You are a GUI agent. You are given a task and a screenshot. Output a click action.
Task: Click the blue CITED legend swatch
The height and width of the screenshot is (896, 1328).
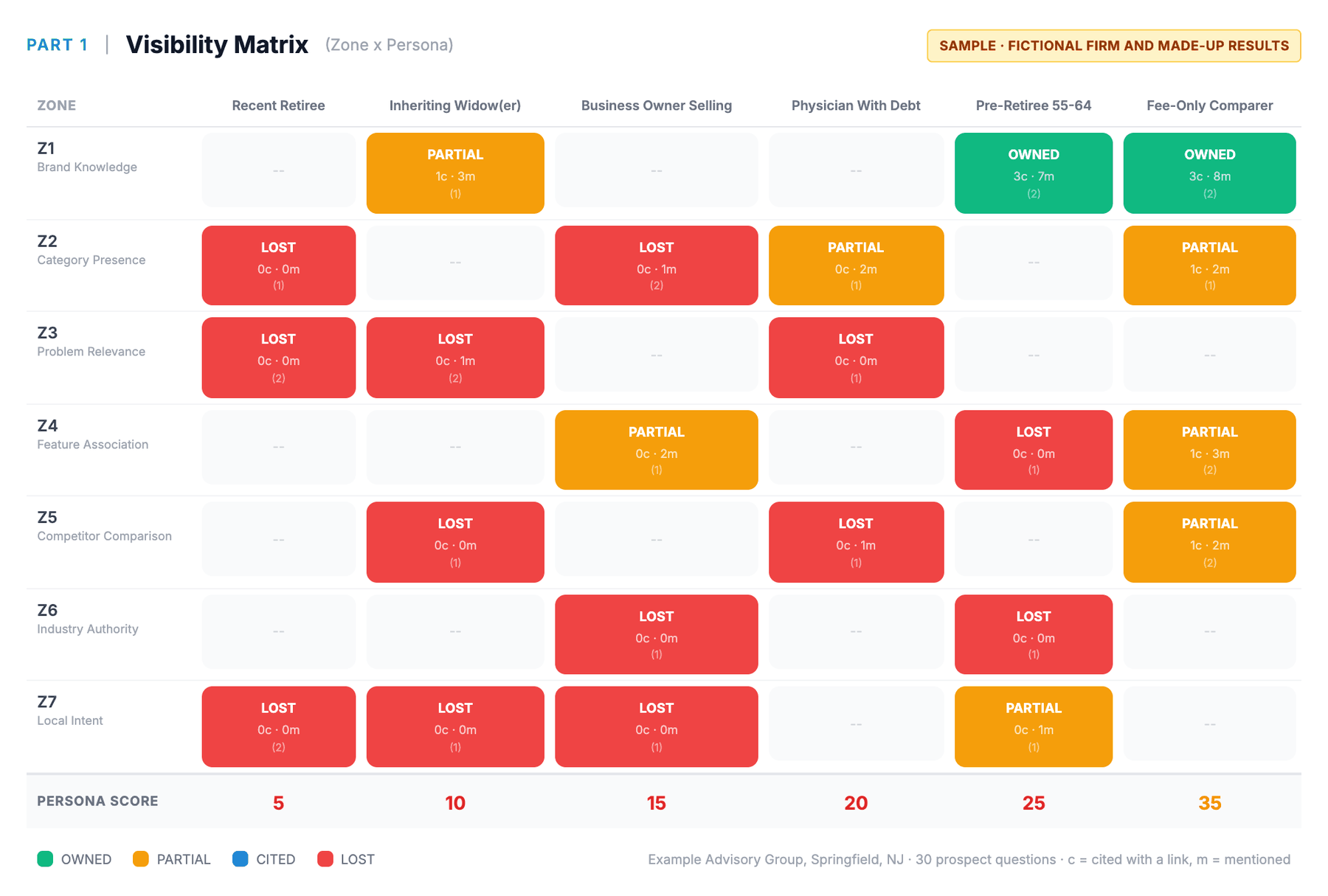(x=240, y=858)
